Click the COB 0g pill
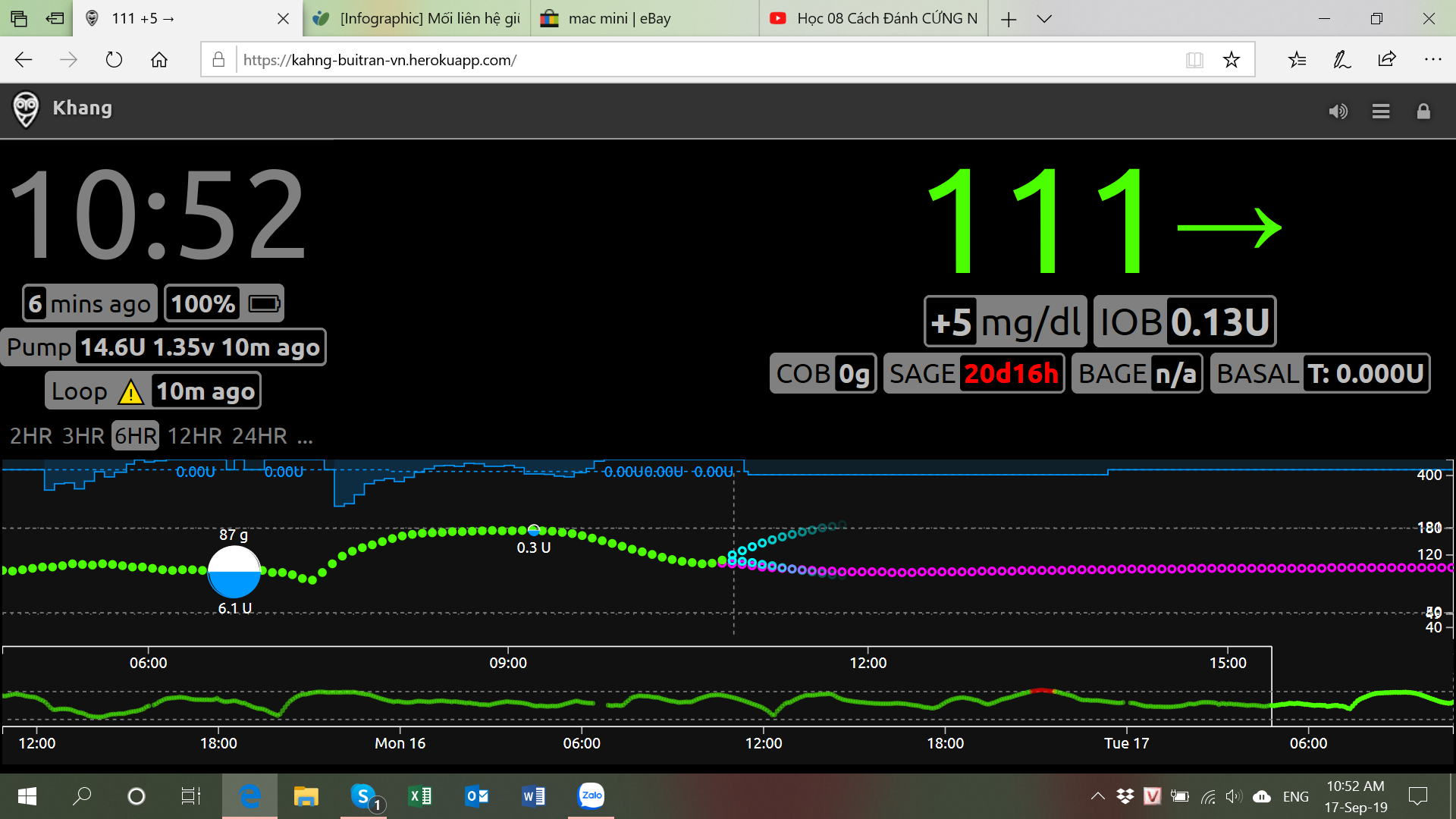This screenshot has width=1456, height=819. click(824, 373)
